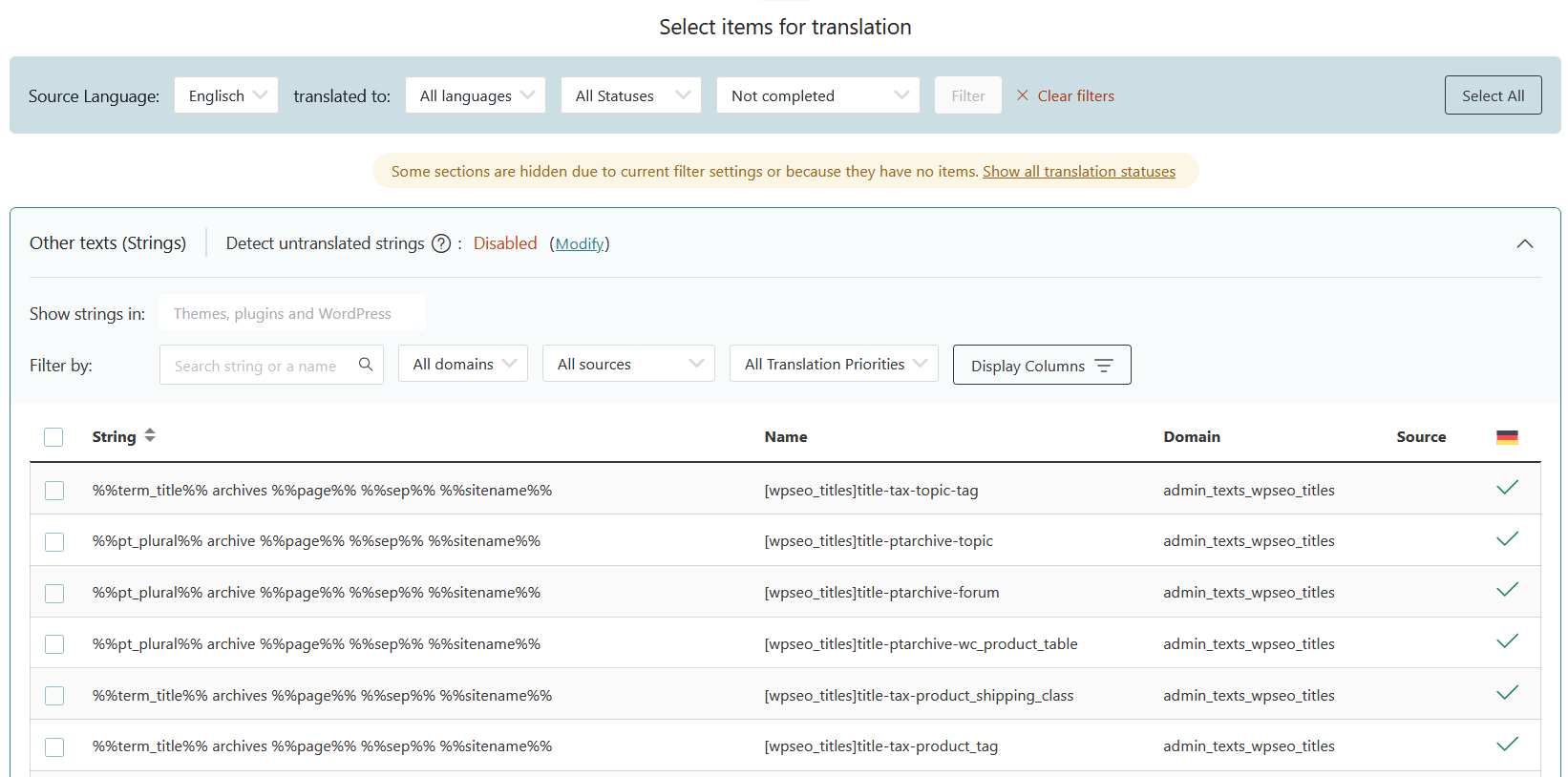Open the Display Columns menu button
The width and height of the screenshot is (1568, 777).
tap(1042, 366)
